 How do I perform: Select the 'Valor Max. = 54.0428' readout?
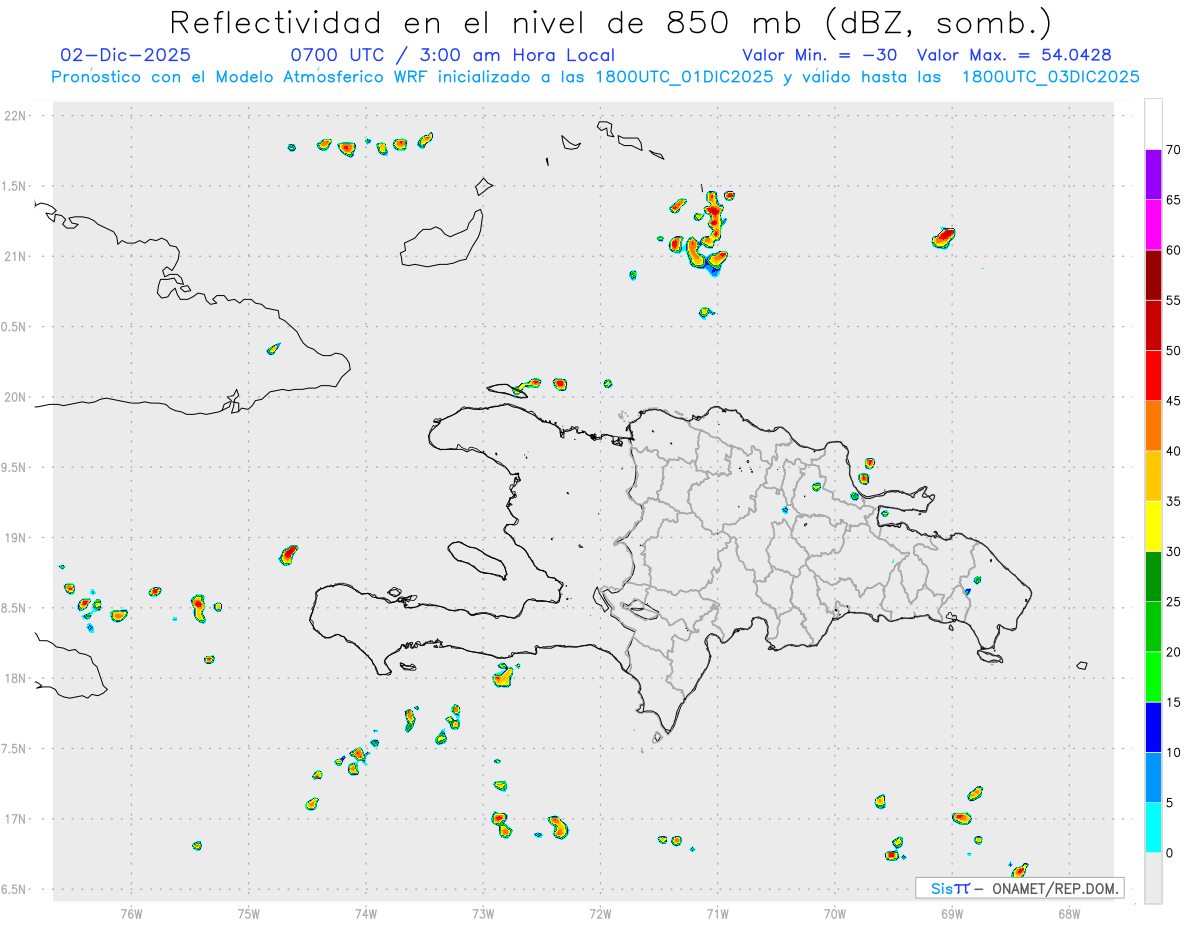click(x=1014, y=55)
